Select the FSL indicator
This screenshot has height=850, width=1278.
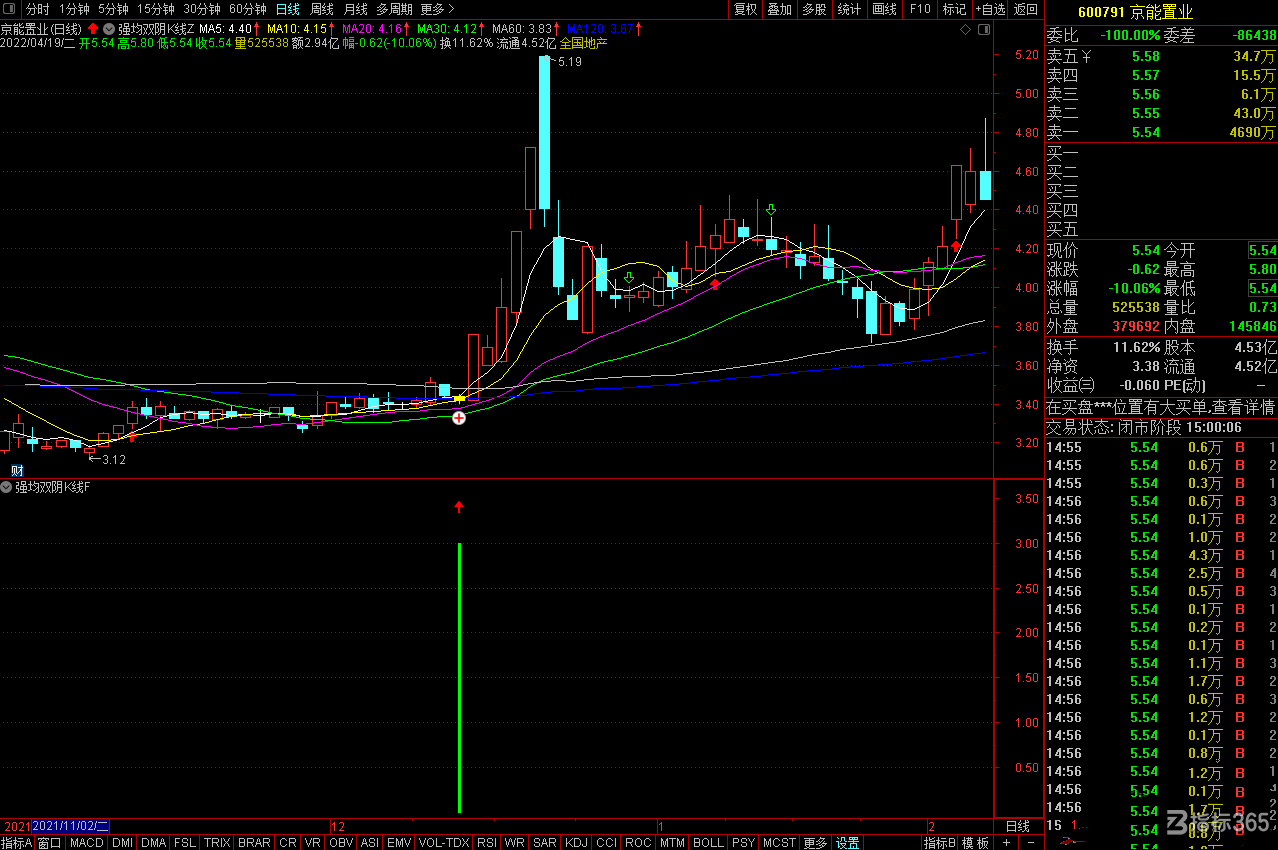tap(185, 842)
